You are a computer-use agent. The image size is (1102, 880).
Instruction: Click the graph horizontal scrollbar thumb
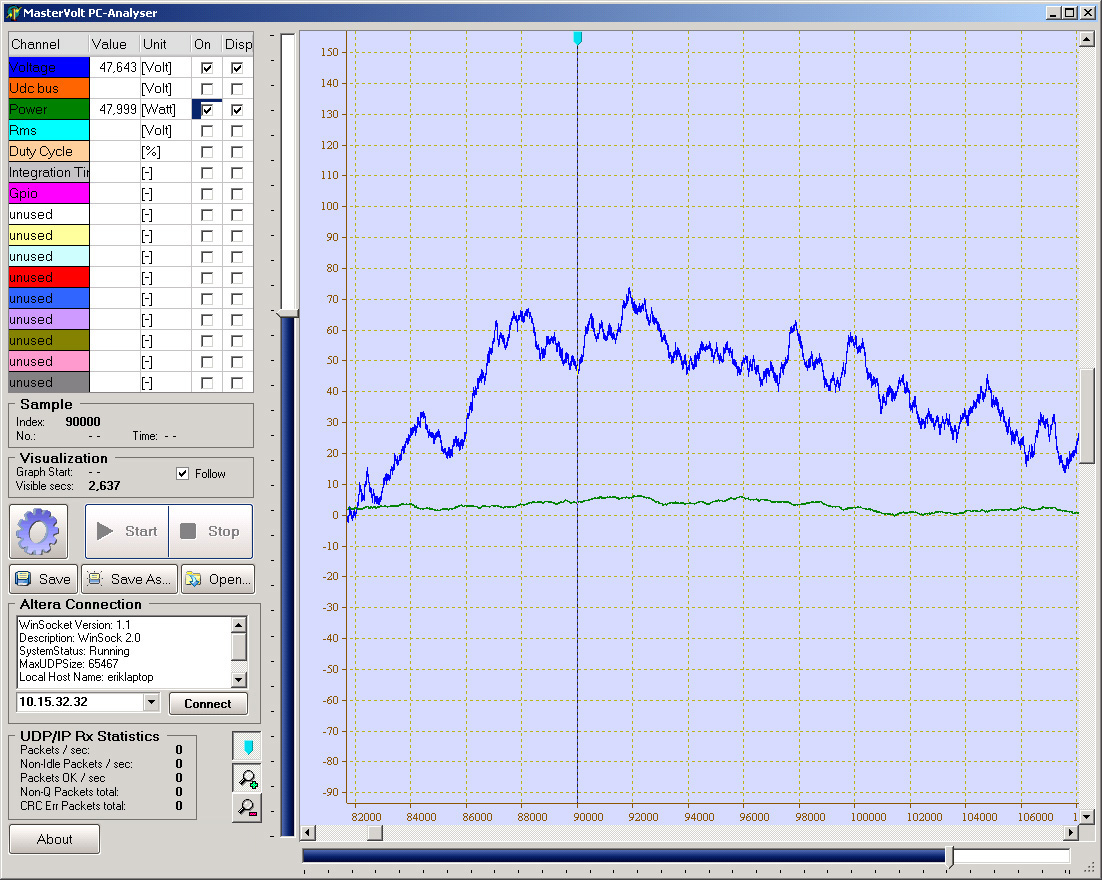point(375,833)
